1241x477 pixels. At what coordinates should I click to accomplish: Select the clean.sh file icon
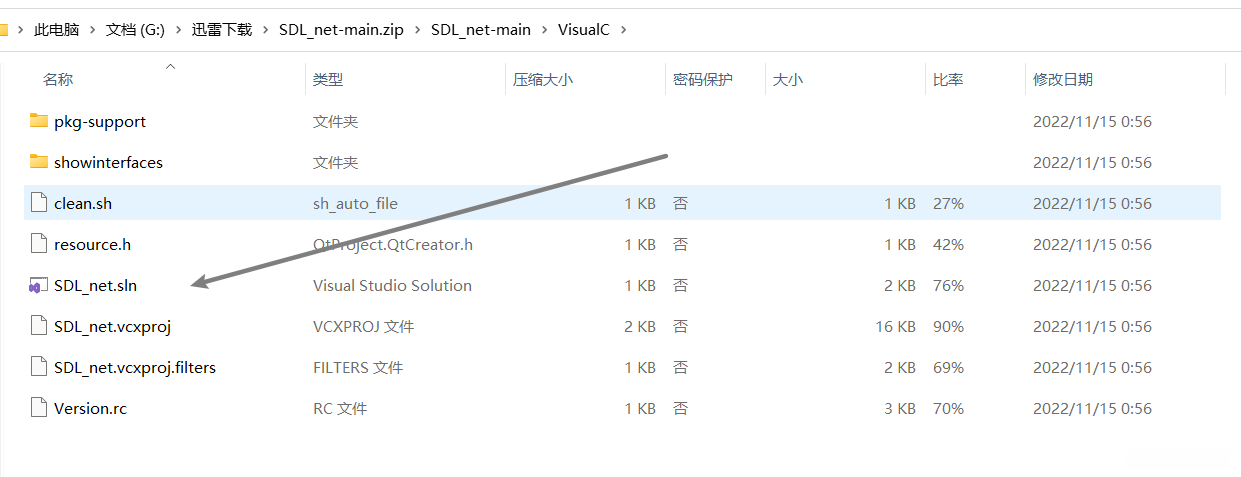(39, 203)
